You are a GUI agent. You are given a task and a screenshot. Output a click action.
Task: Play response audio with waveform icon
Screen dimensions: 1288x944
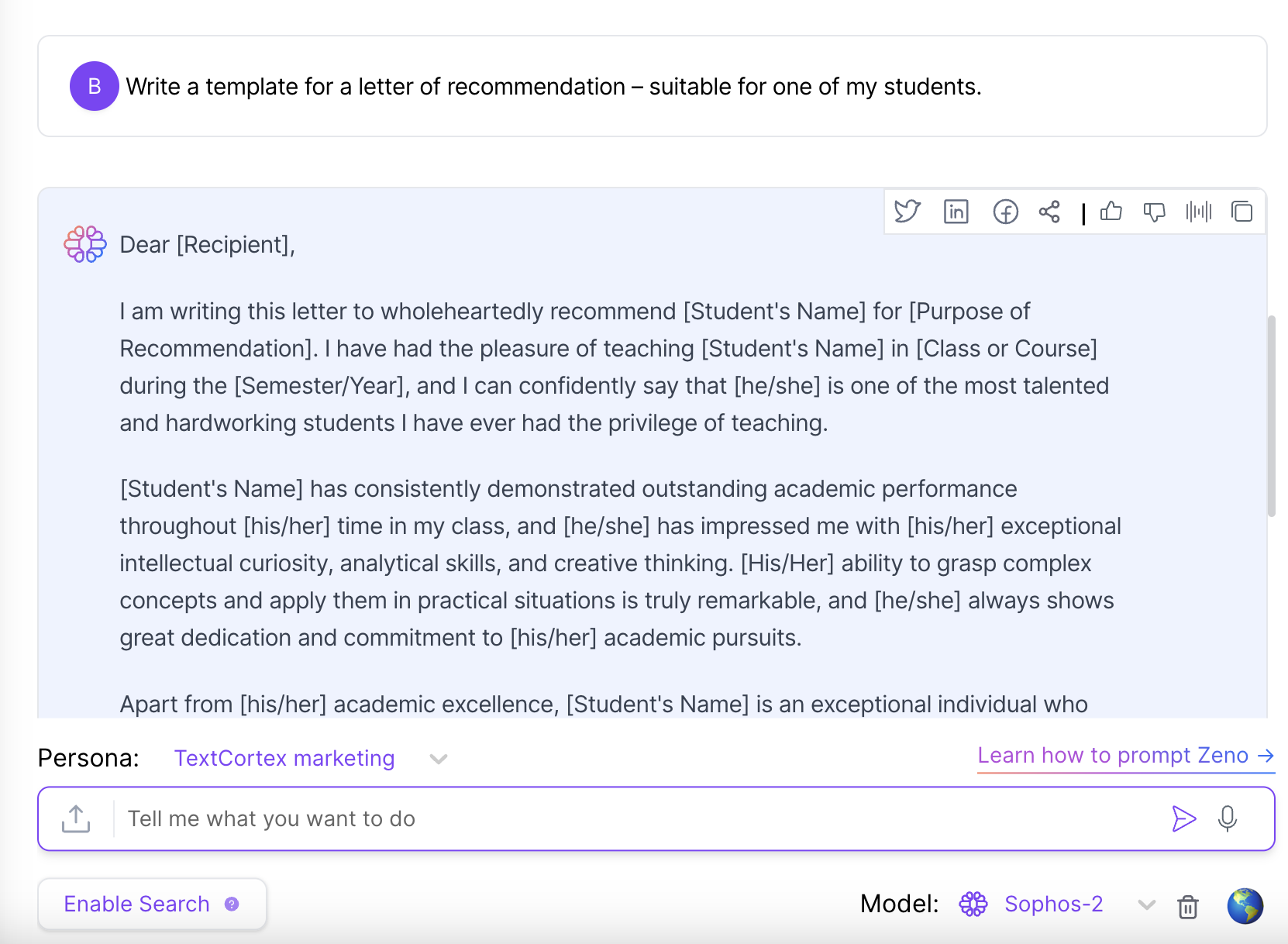click(1199, 212)
